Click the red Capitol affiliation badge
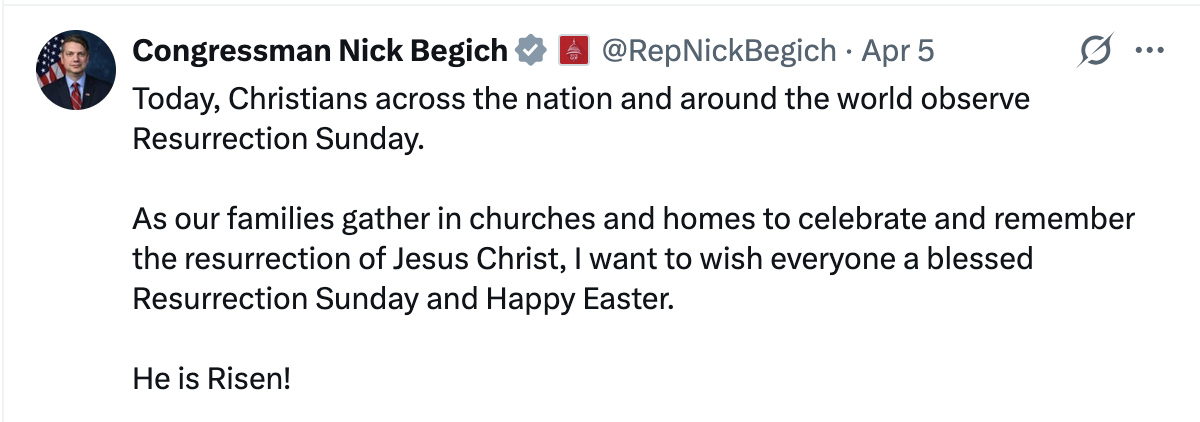 (x=573, y=50)
